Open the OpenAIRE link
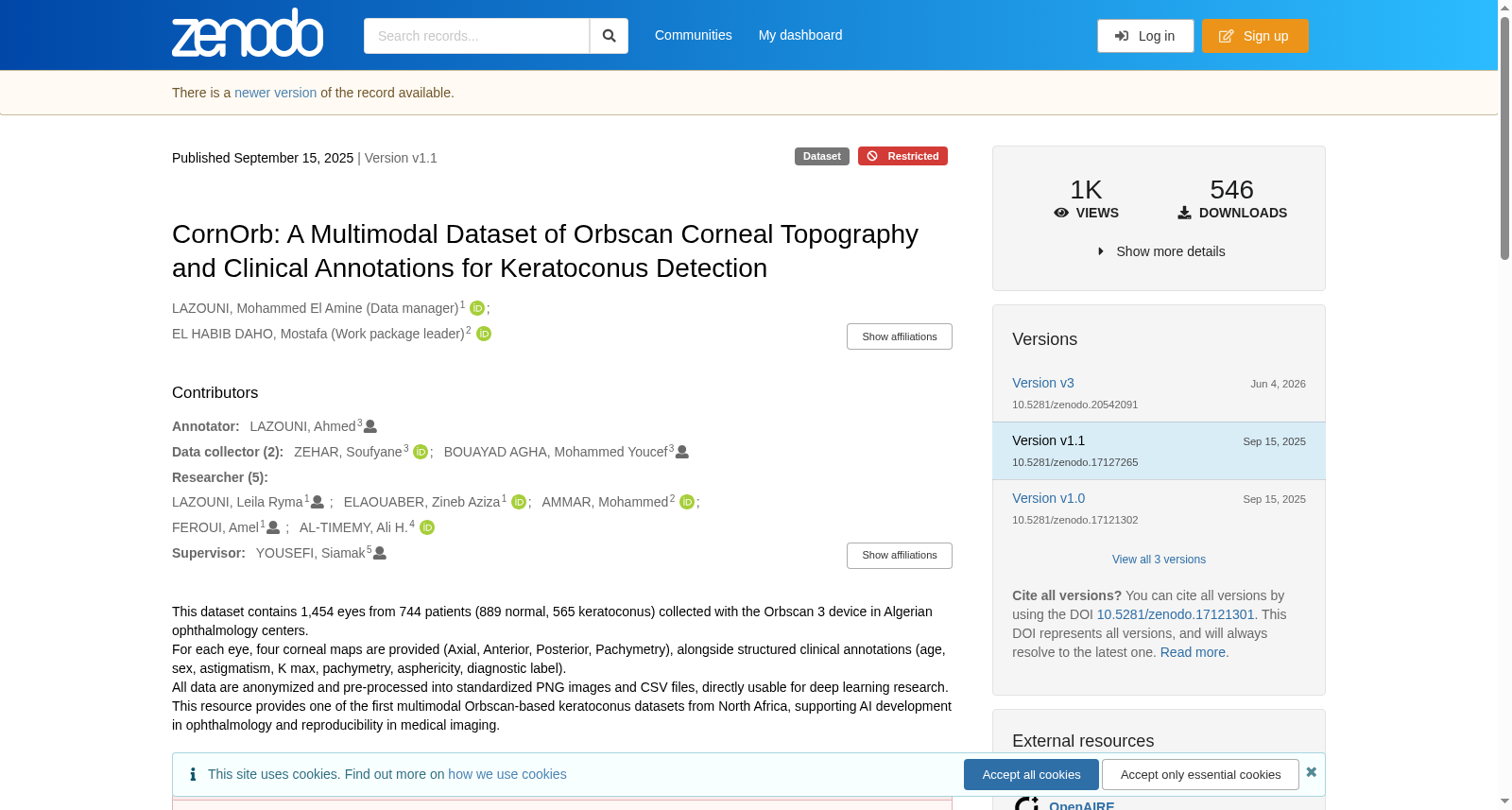 pos(1081,805)
